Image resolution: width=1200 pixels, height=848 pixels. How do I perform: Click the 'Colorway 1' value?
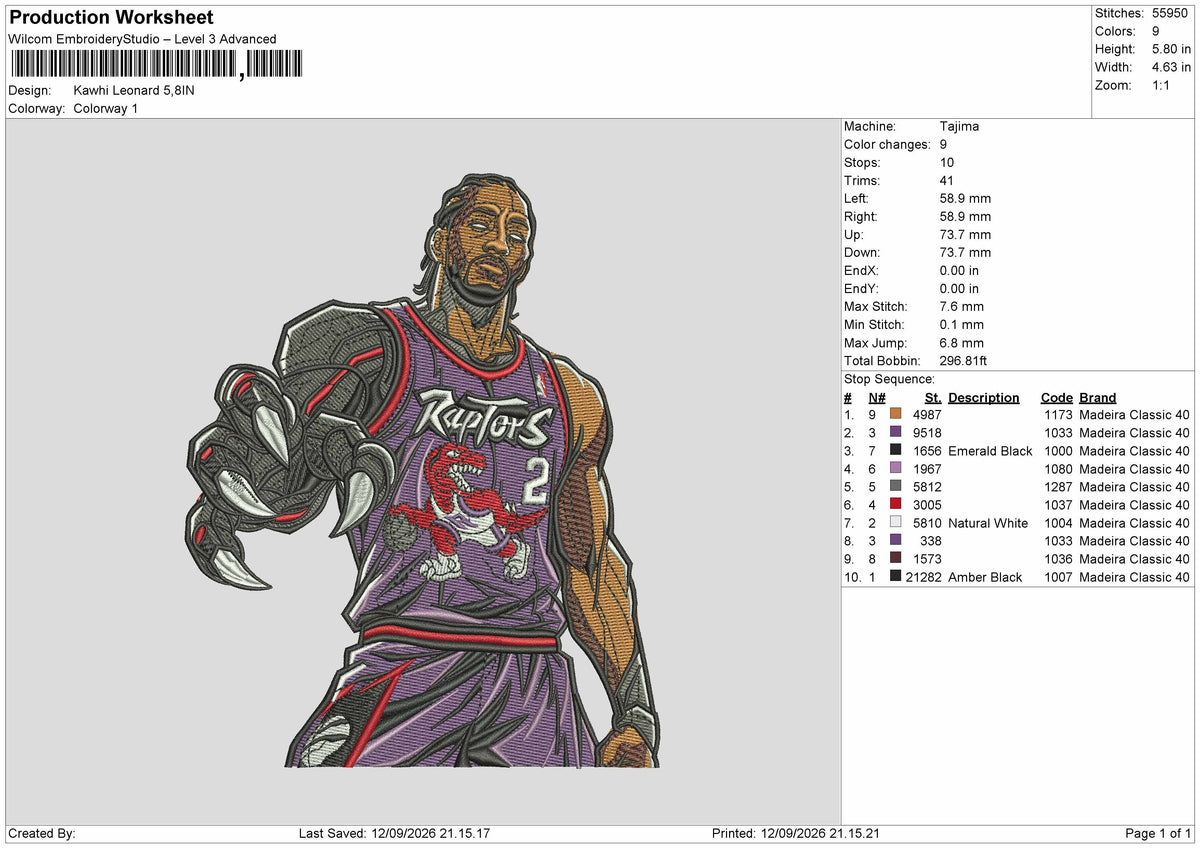106,108
